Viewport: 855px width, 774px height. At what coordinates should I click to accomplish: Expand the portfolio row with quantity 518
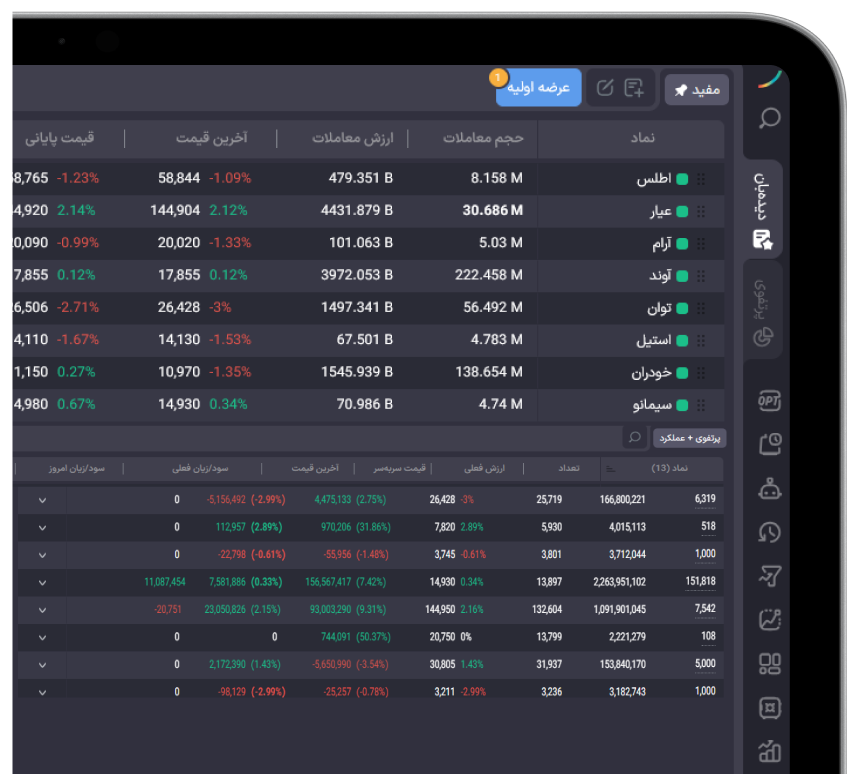[x=42, y=527]
